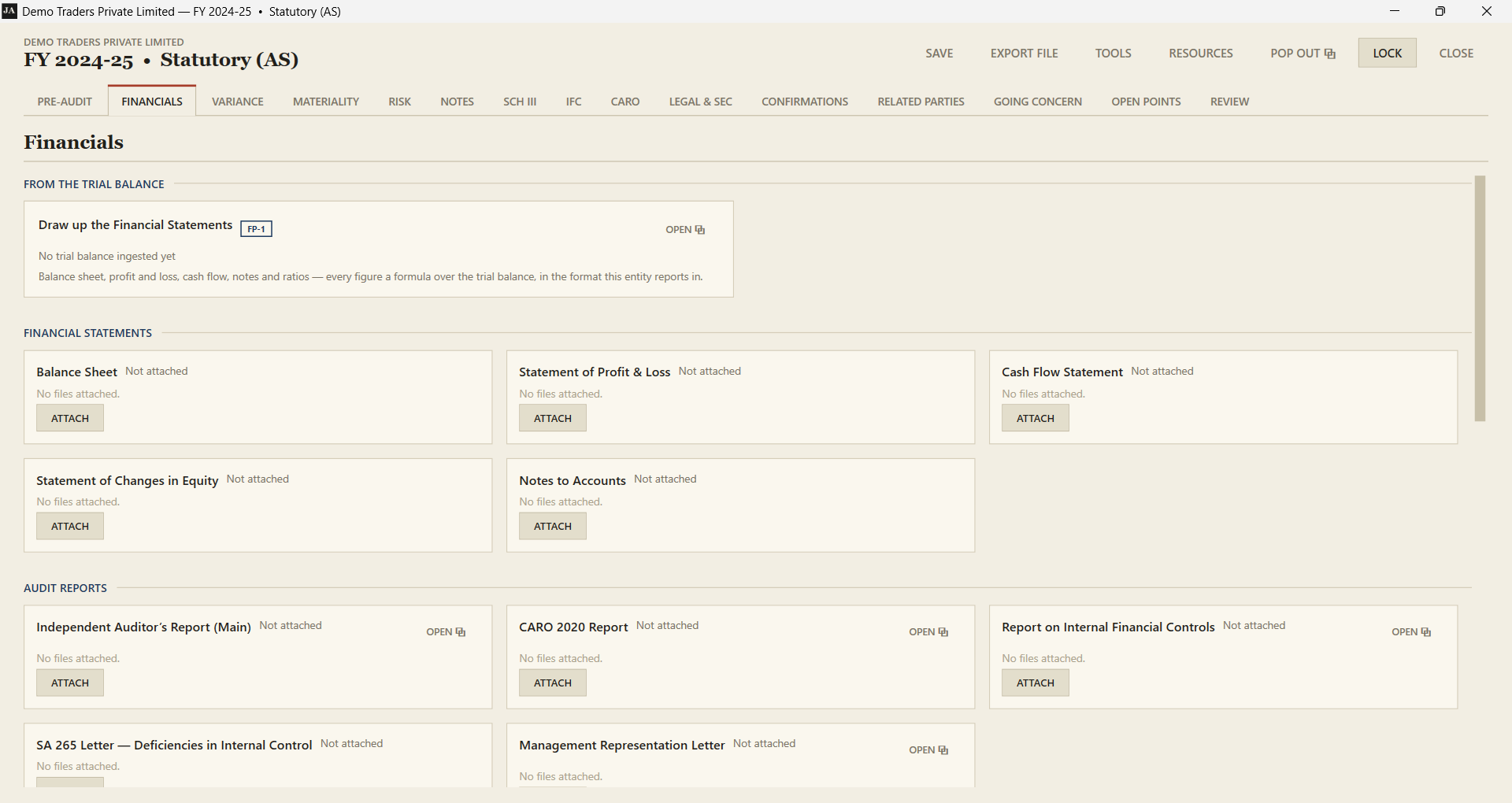
Task: Attach file to Notes to Accounts
Action: pos(553,526)
